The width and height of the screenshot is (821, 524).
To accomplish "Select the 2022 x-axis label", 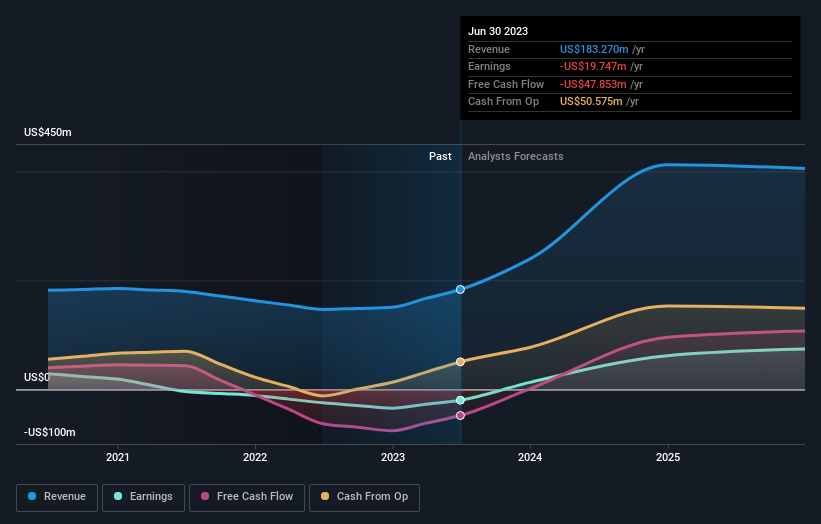I will [x=255, y=457].
